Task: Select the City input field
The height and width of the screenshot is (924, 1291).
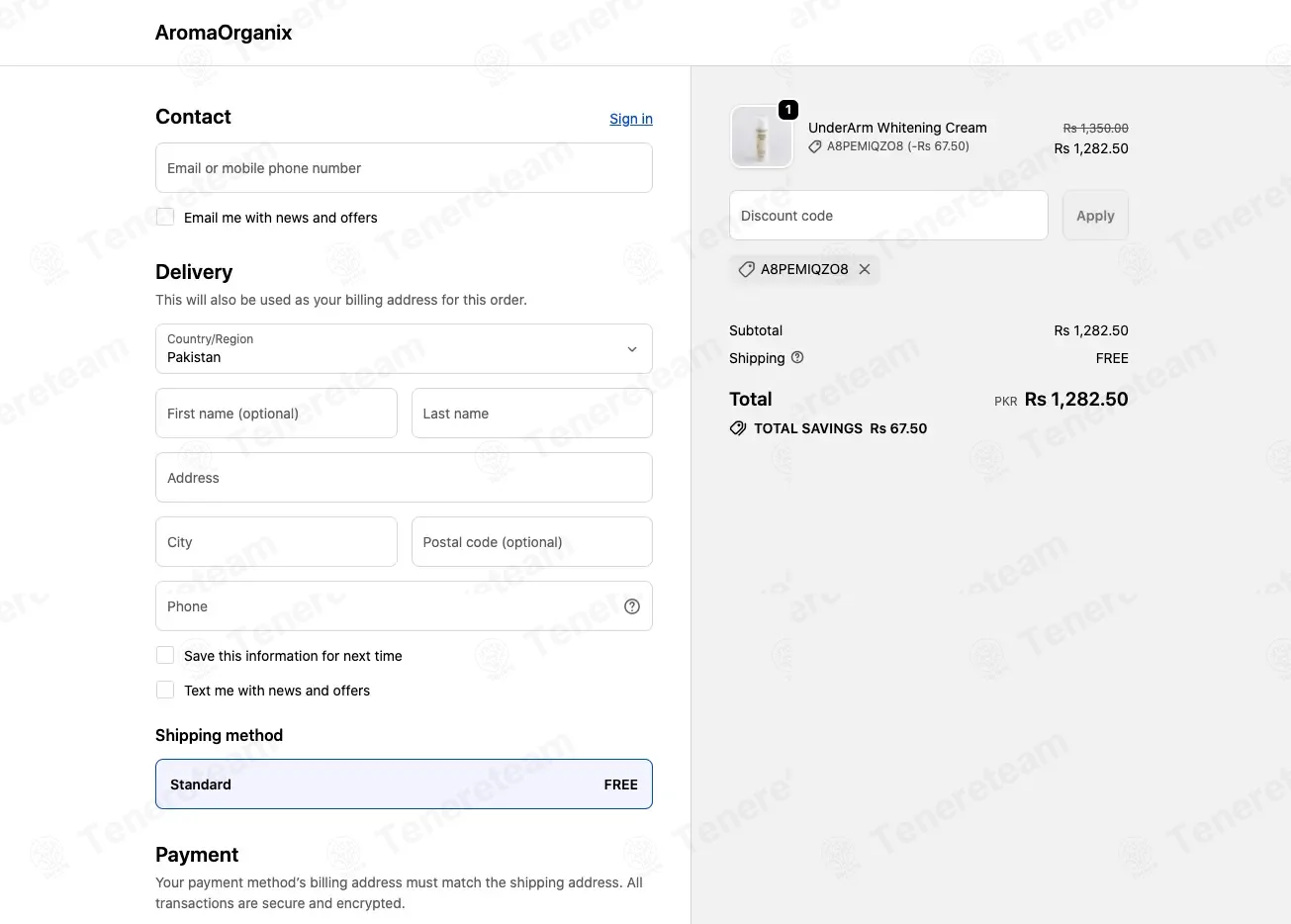Action: point(276,541)
